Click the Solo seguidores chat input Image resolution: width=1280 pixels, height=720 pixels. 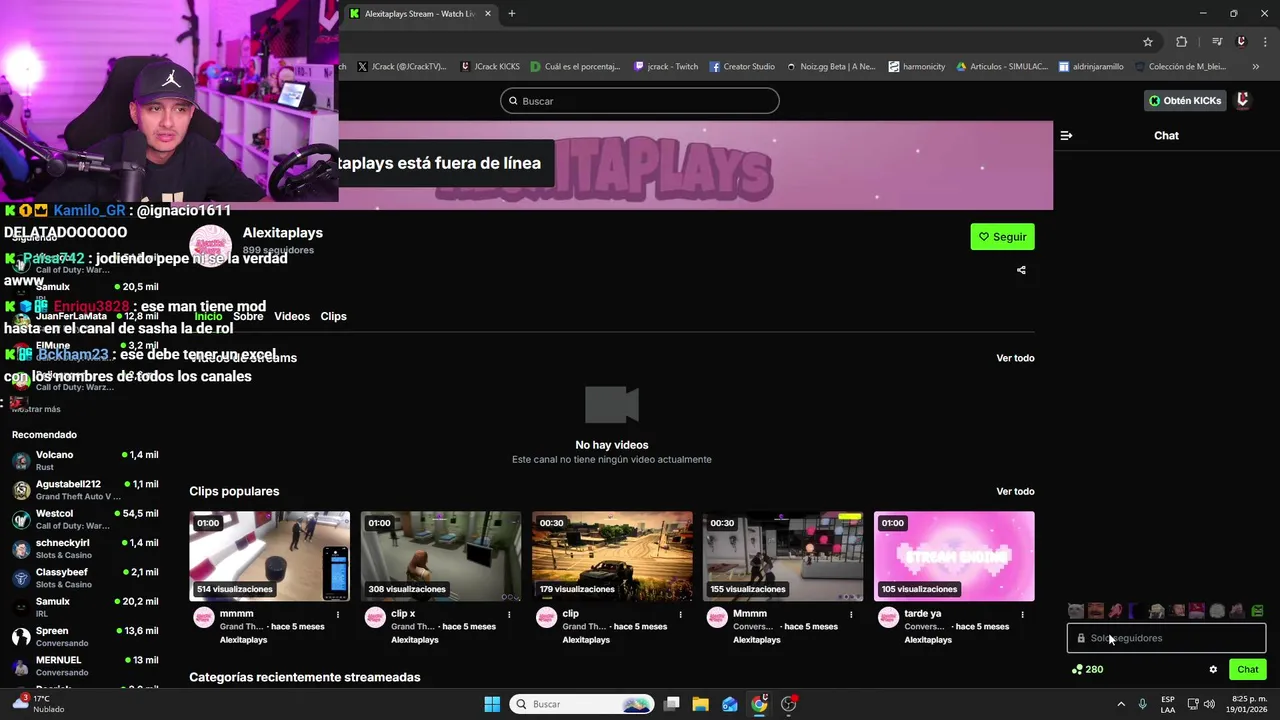pos(1166,638)
